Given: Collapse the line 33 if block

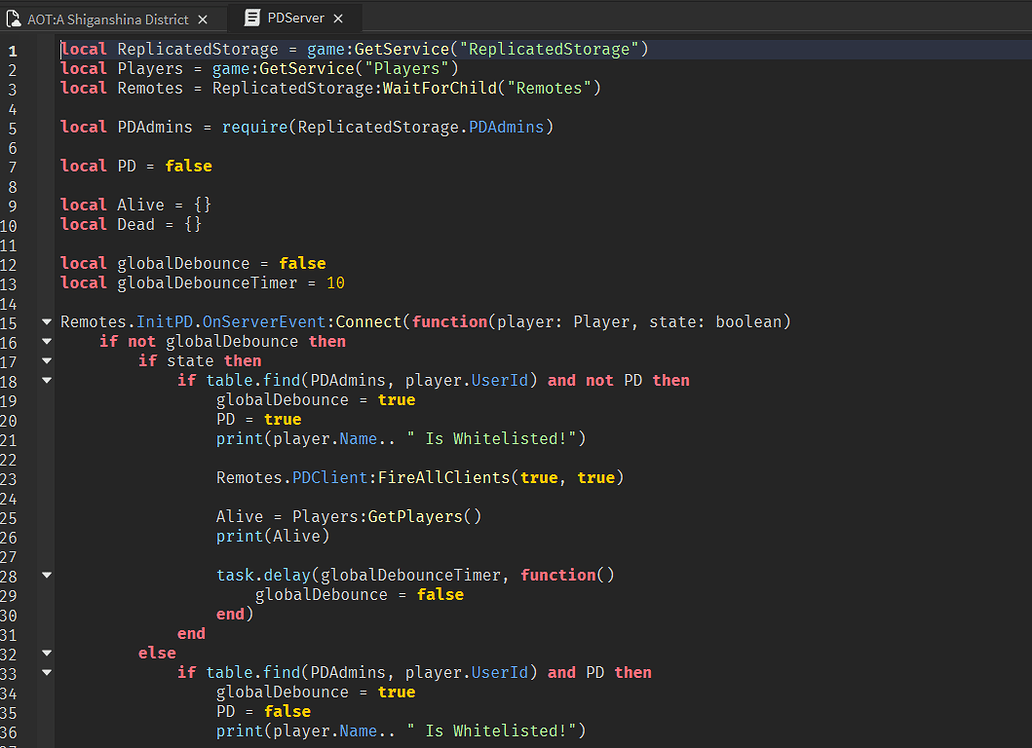Looking at the screenshot, I should [46, 673].
